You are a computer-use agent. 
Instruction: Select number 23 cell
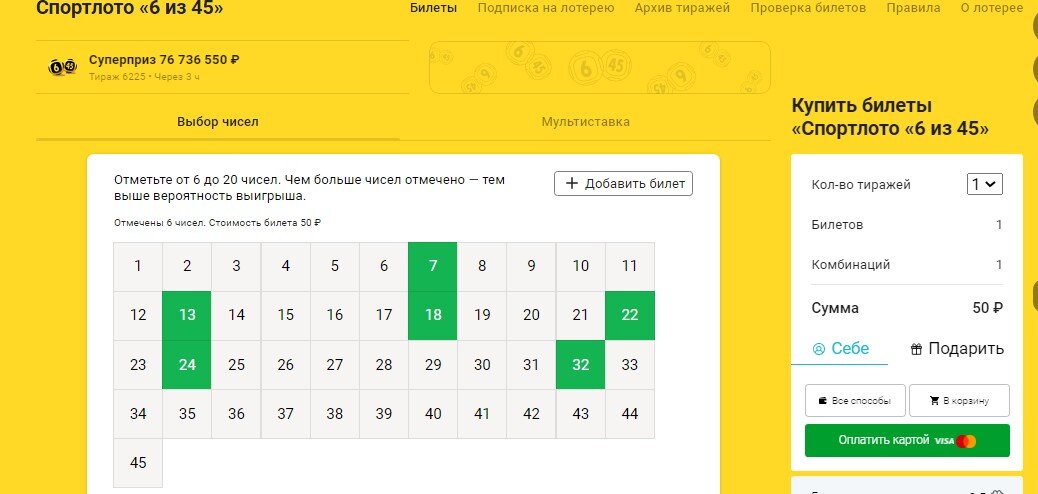tap(138, 365)
